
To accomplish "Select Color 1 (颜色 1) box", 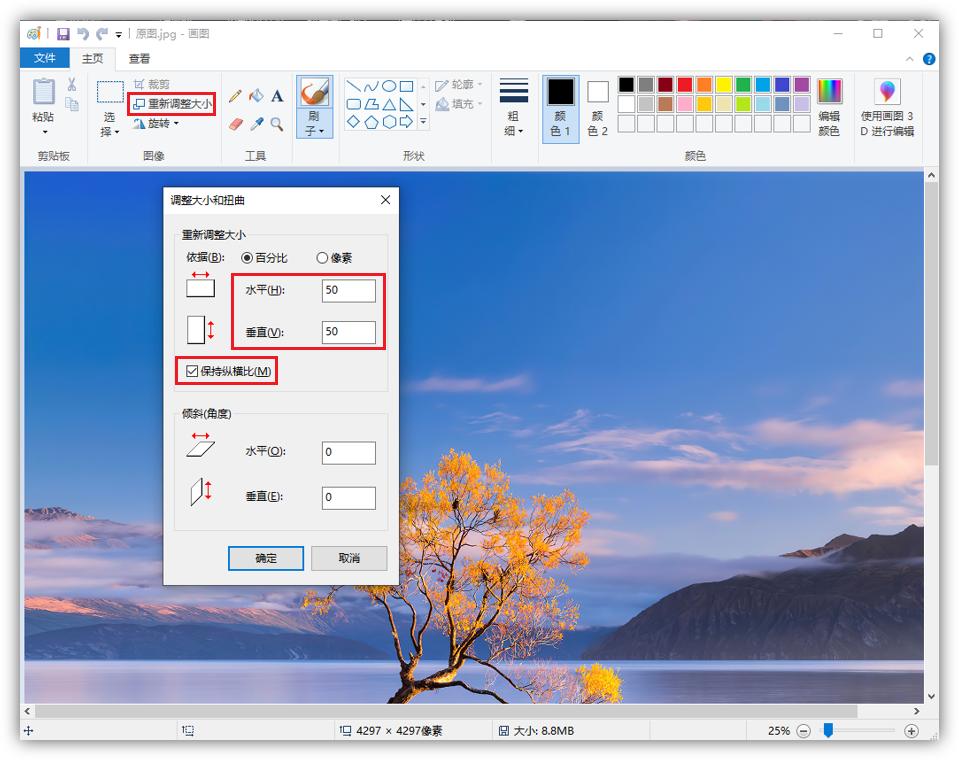I will [x=560, y=109].
